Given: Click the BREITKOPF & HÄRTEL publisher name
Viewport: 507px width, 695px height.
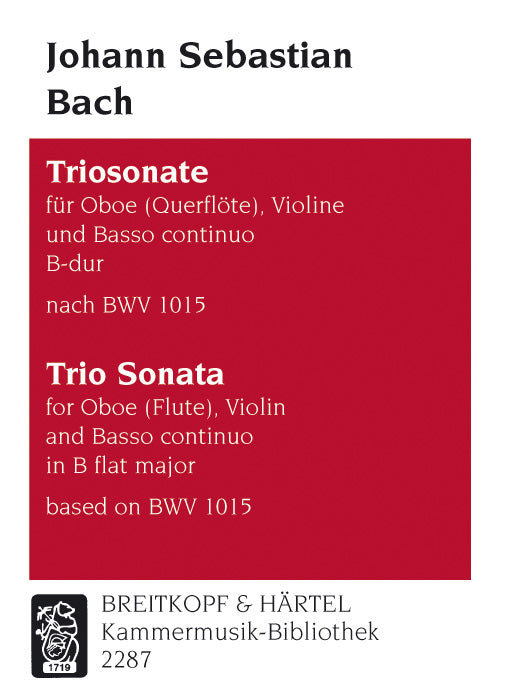Looking at the screenshot, I should tap(226, 604).
